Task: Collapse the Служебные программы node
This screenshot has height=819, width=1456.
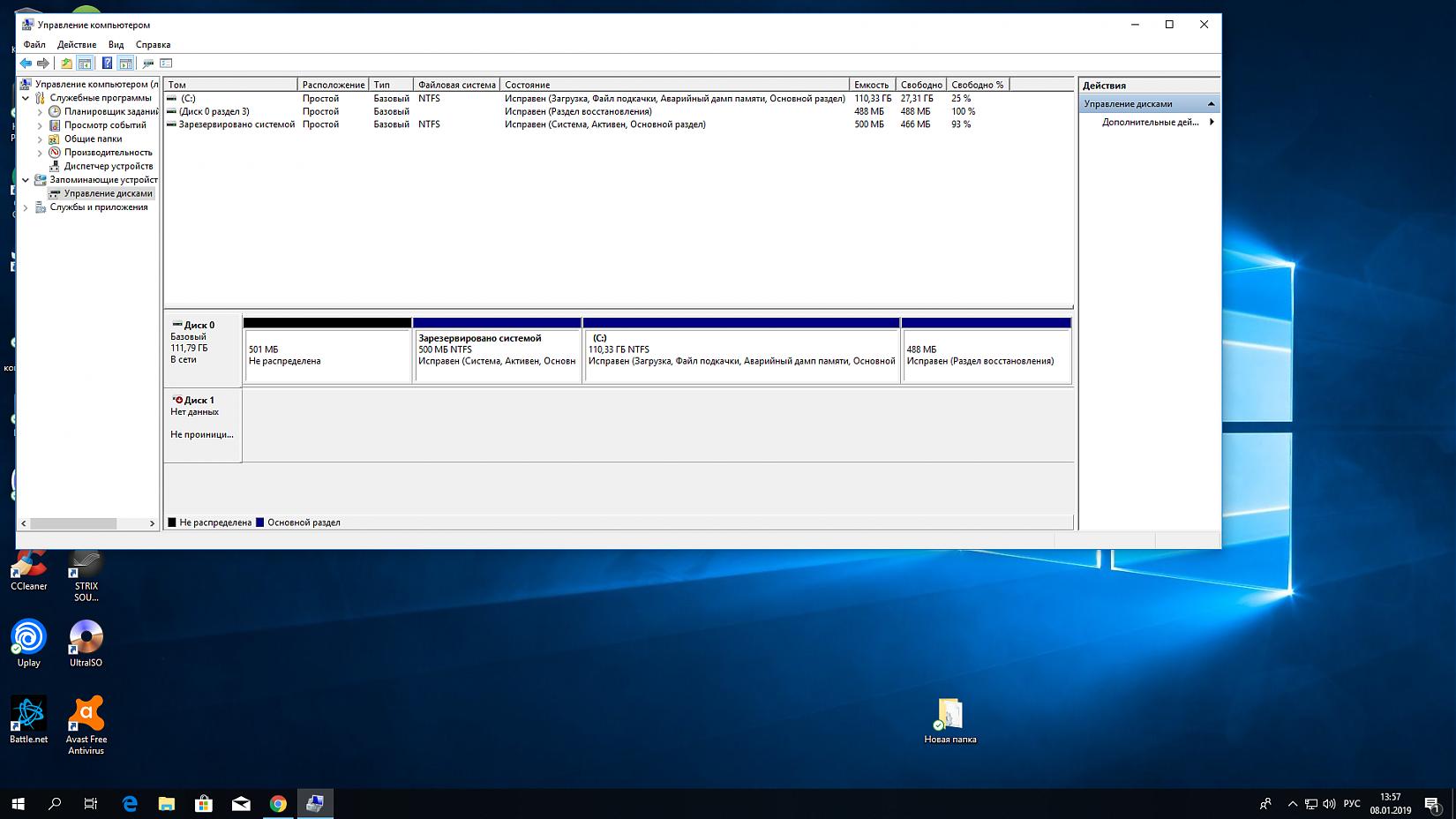Action: [26, 98]
